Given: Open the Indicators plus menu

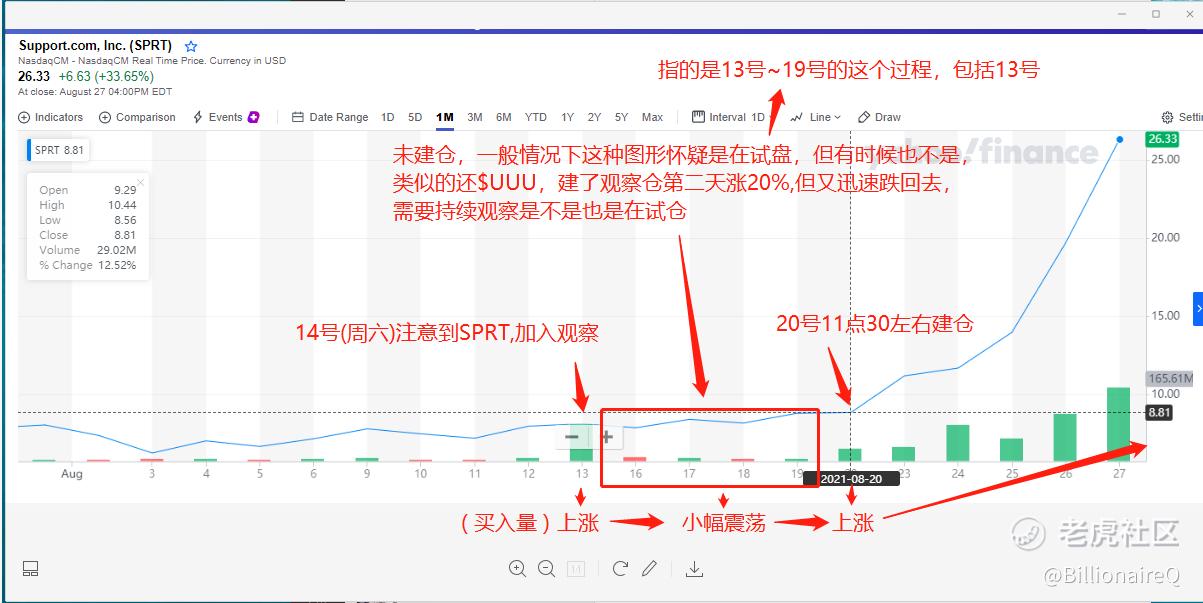Looking at the screenshot, I should coord(51,117).
